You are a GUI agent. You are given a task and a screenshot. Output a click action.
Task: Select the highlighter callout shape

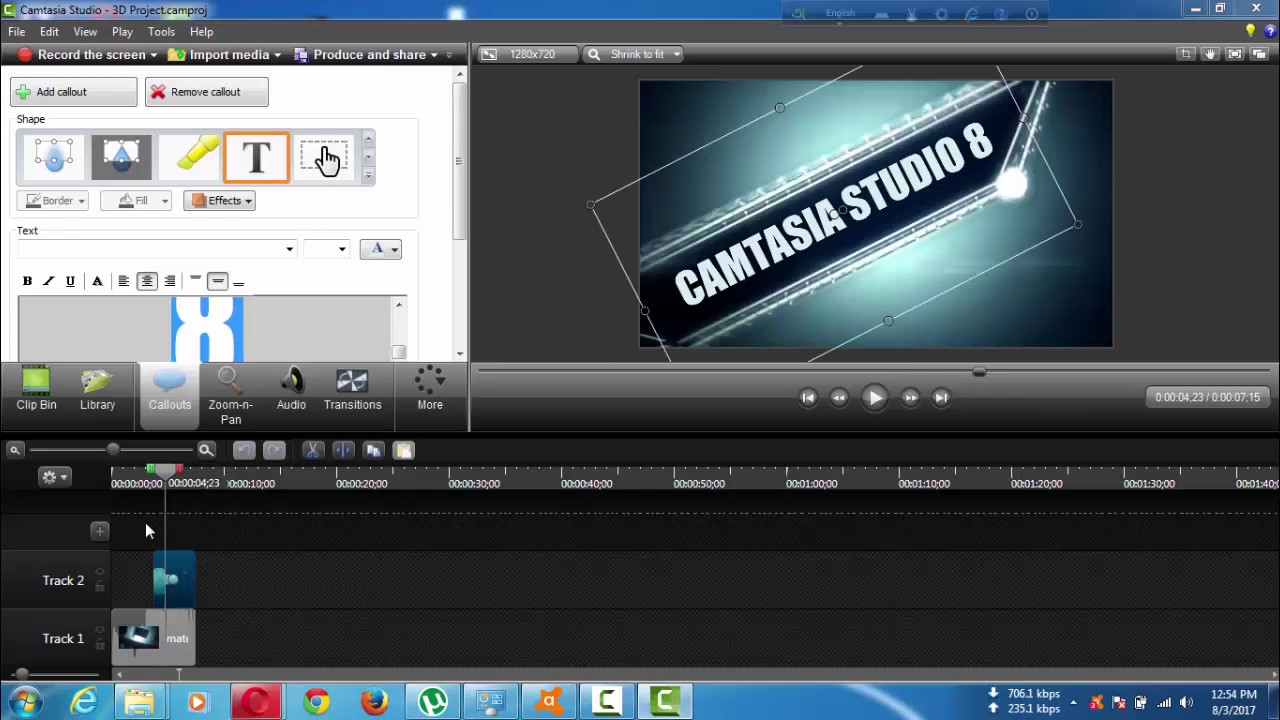[189, 158]
